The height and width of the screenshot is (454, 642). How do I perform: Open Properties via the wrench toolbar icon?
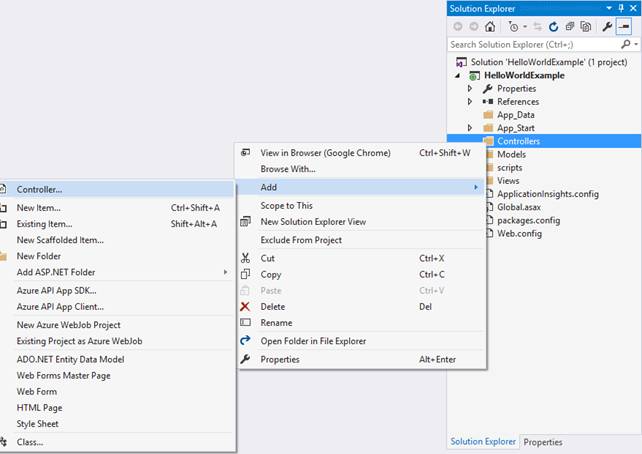click(606, 27)
